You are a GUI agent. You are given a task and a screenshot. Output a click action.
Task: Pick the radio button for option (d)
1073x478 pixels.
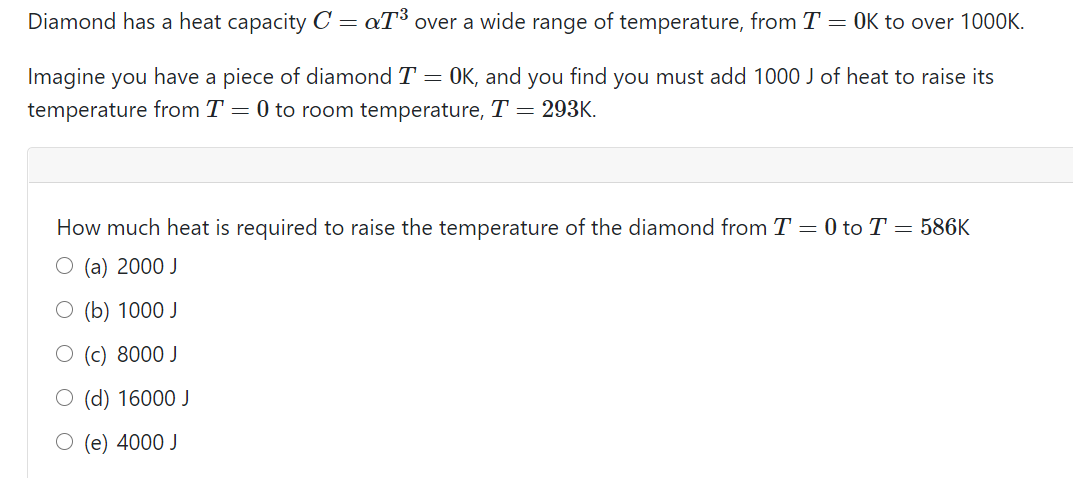click(64, 398)
